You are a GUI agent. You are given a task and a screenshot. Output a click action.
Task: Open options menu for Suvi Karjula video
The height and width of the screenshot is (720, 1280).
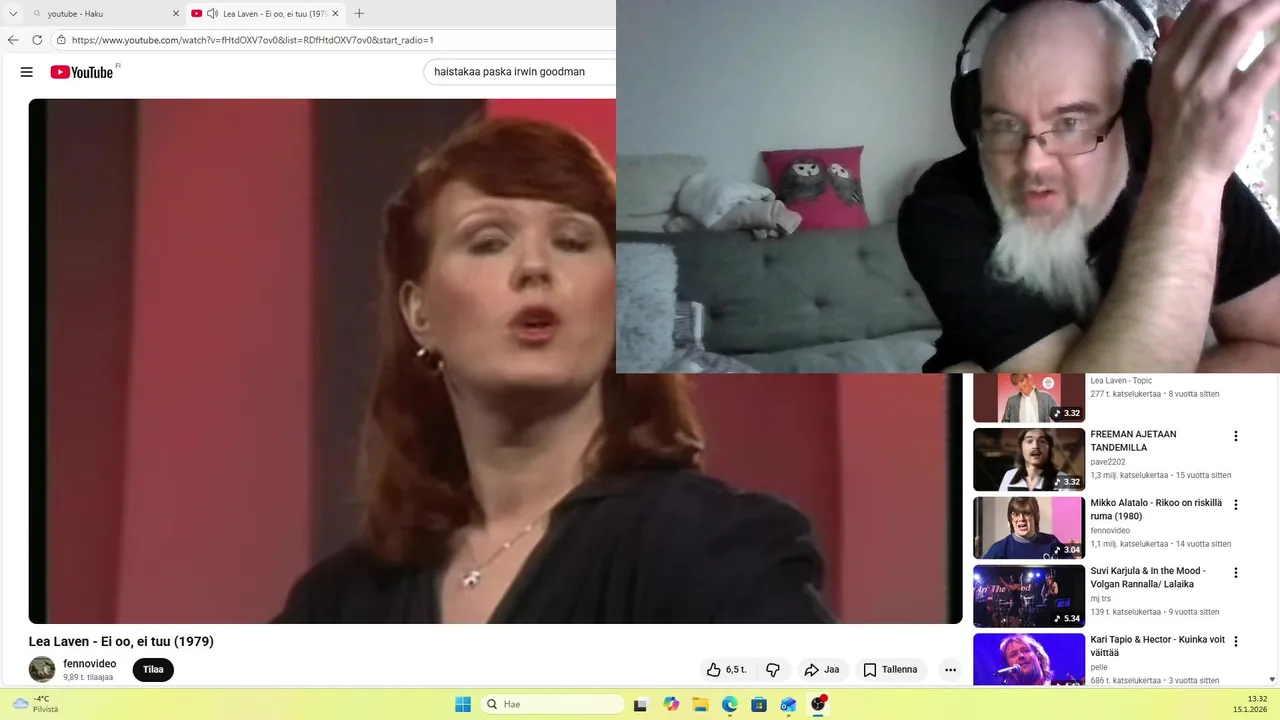point(1236,573)
